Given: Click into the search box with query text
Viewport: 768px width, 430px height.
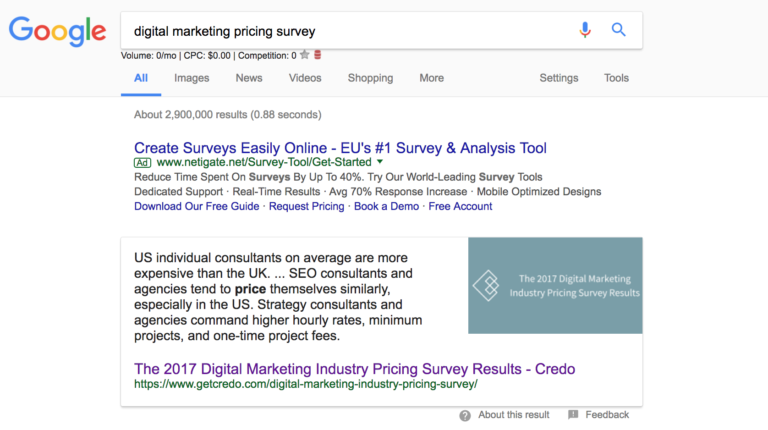Looking at the screenshot, I should coord(348,31).
